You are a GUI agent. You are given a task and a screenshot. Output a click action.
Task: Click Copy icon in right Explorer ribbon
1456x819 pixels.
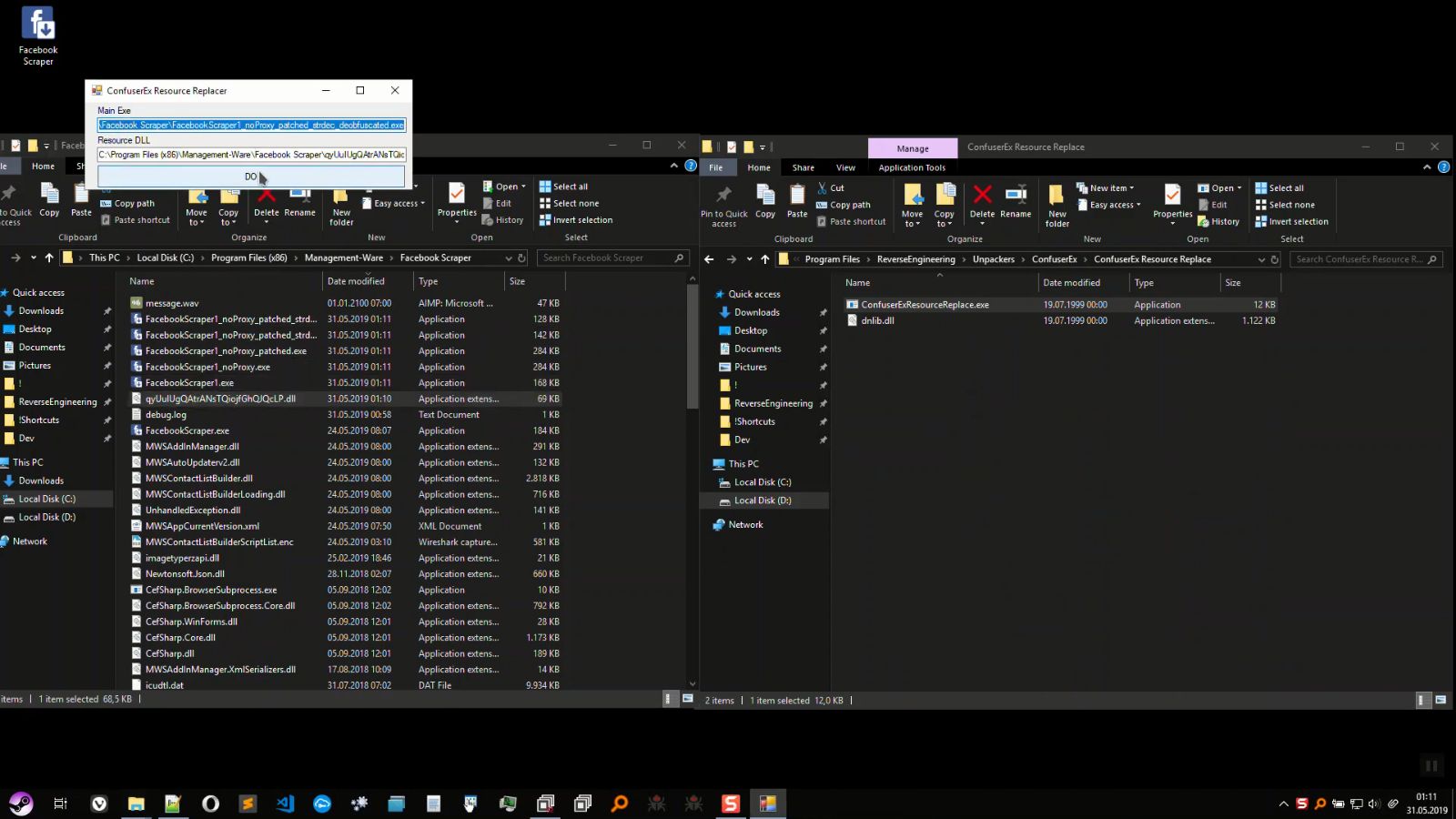click(765, 202)
